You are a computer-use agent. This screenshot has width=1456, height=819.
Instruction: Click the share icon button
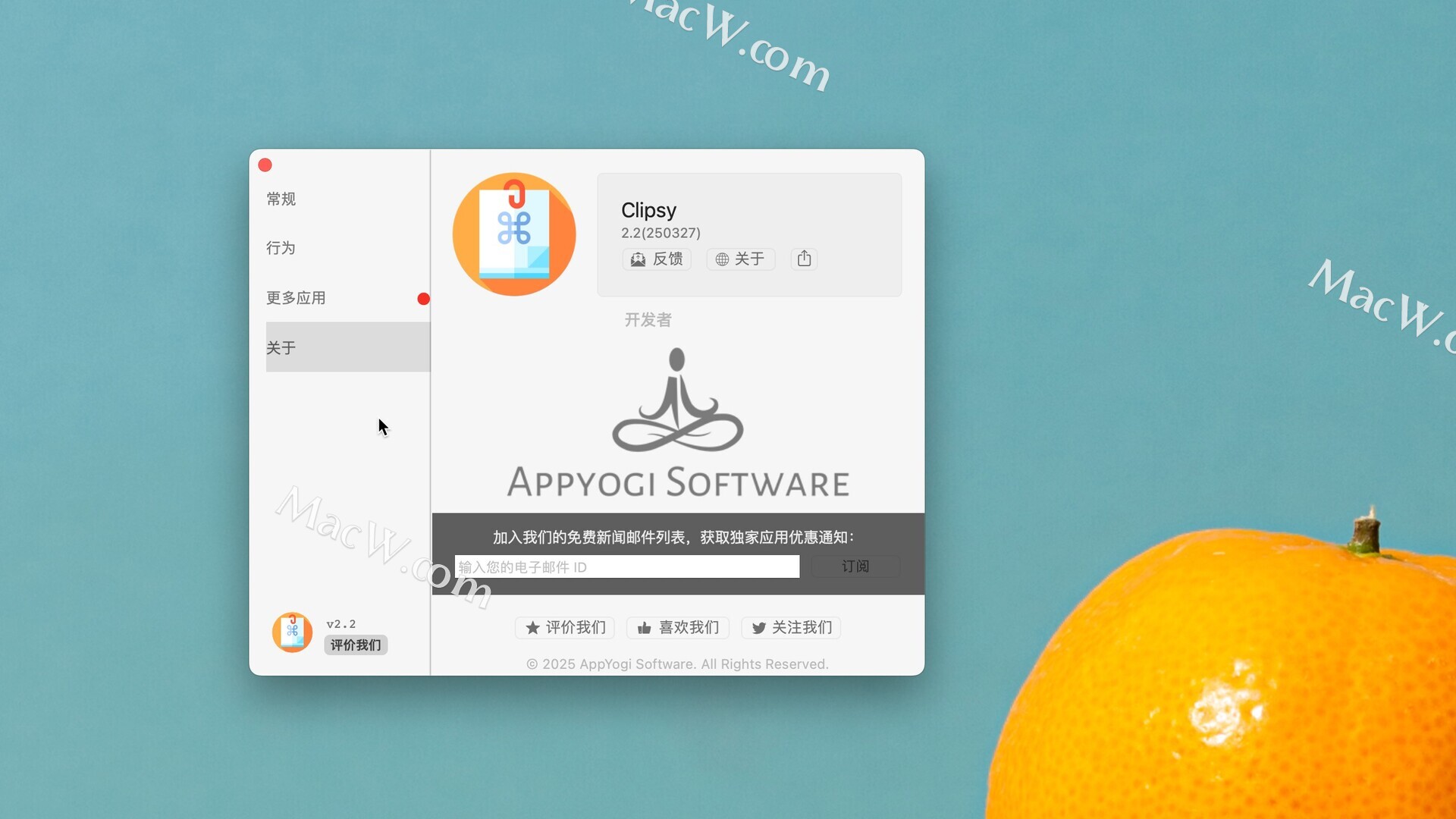point(804,259)
